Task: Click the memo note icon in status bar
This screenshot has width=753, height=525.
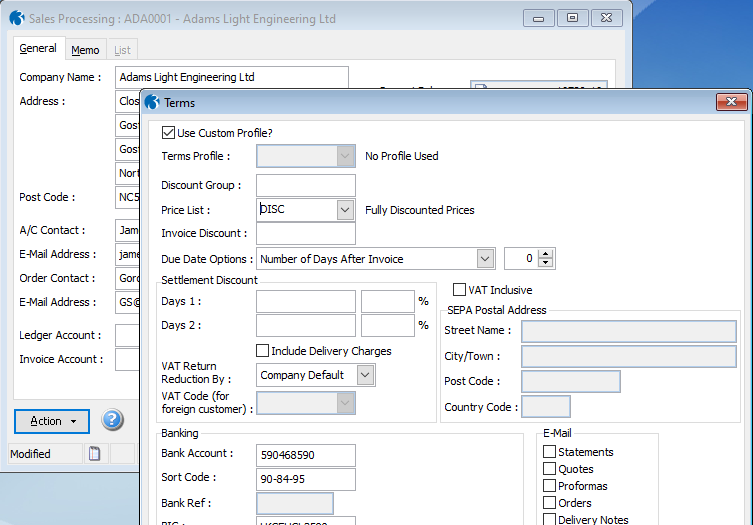Action: click(95, 454)
